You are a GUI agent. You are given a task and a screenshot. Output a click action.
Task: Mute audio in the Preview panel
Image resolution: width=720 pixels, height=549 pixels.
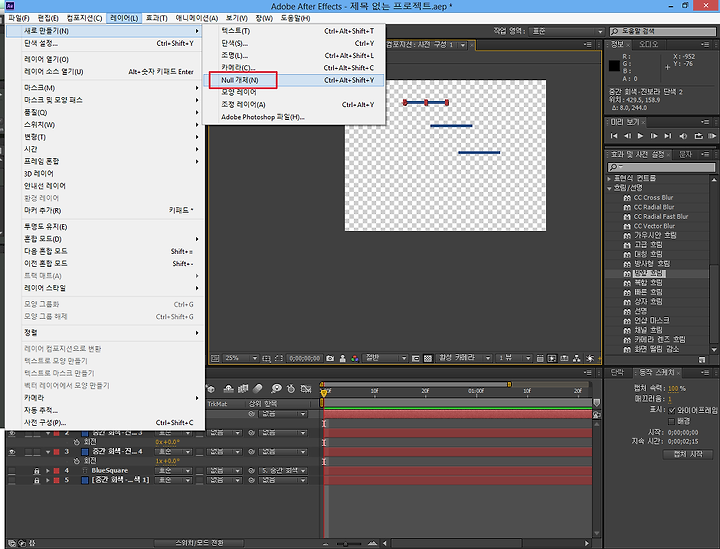(x=683, y=136)
